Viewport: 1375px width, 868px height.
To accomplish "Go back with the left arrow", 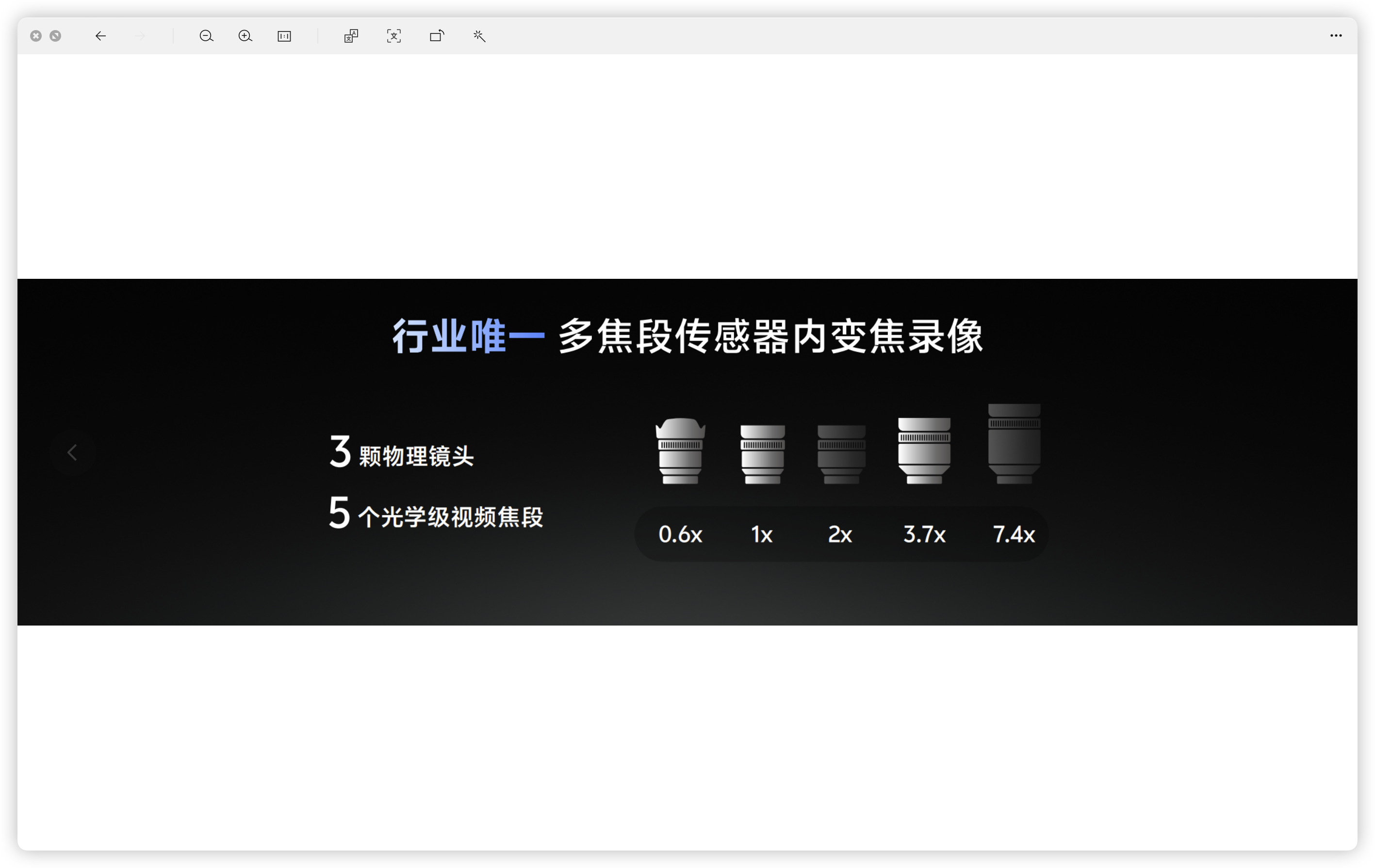I will click(100, 36).
